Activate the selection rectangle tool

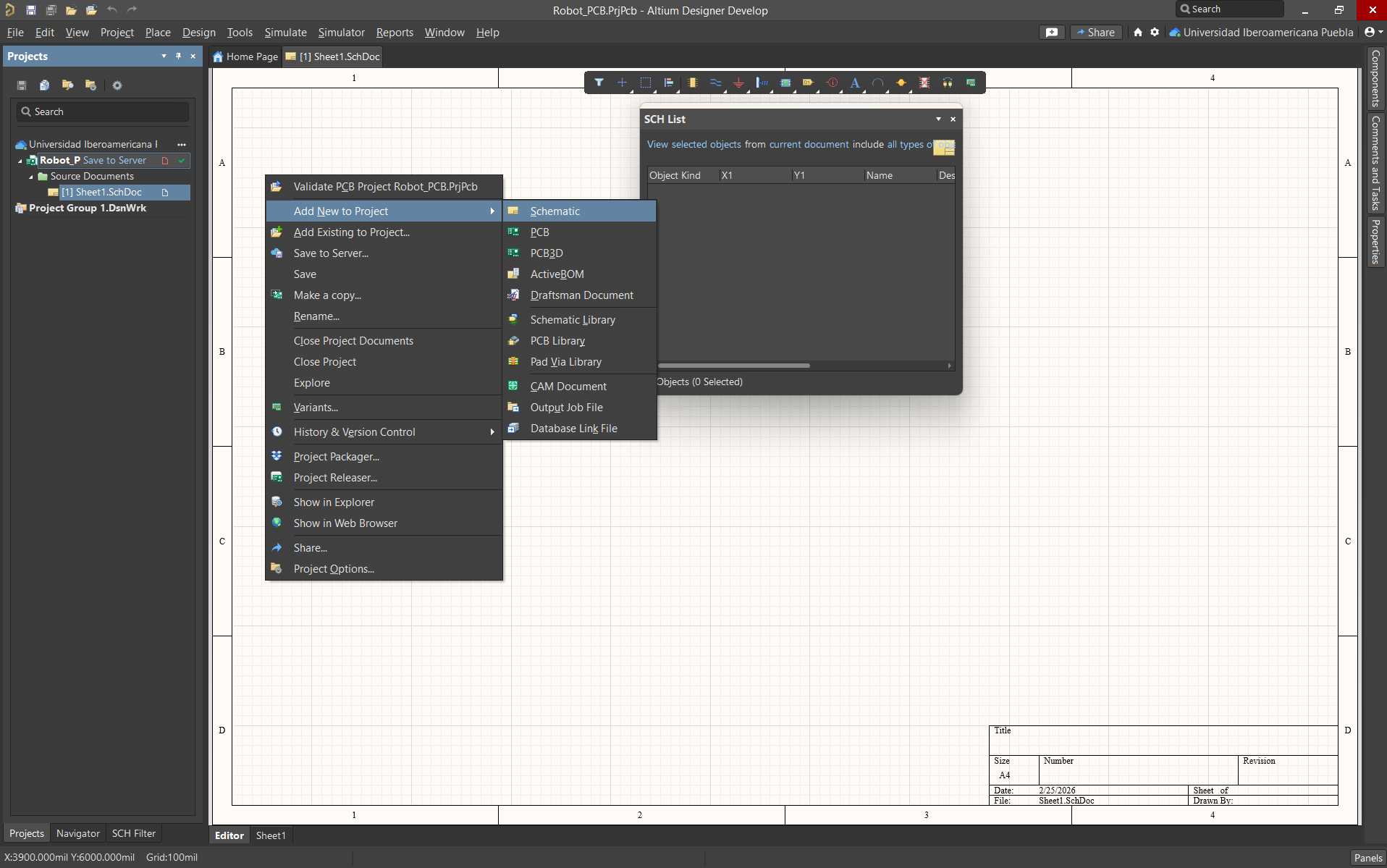coord(646,83)
